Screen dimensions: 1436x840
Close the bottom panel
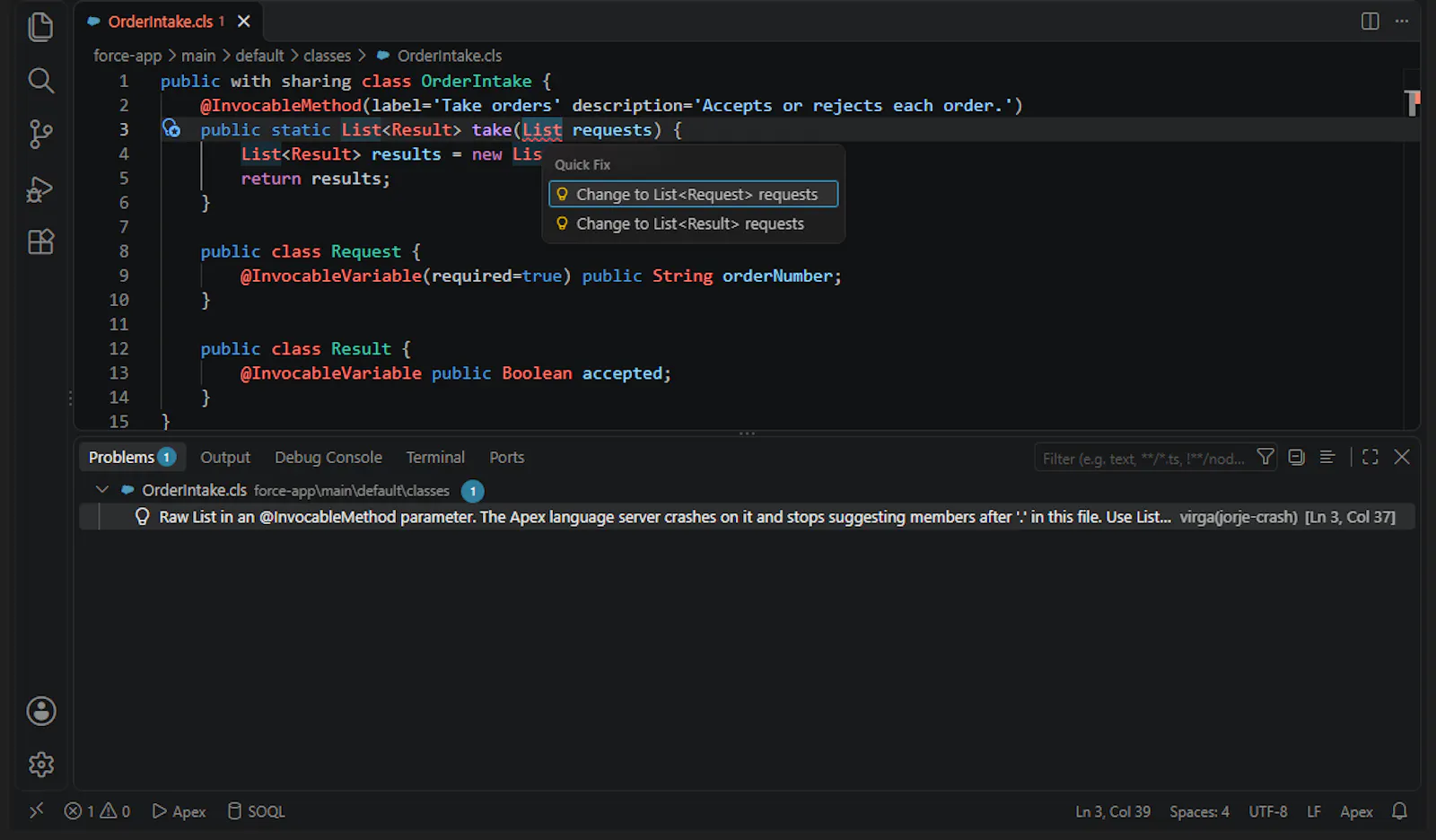(1402, 458)
